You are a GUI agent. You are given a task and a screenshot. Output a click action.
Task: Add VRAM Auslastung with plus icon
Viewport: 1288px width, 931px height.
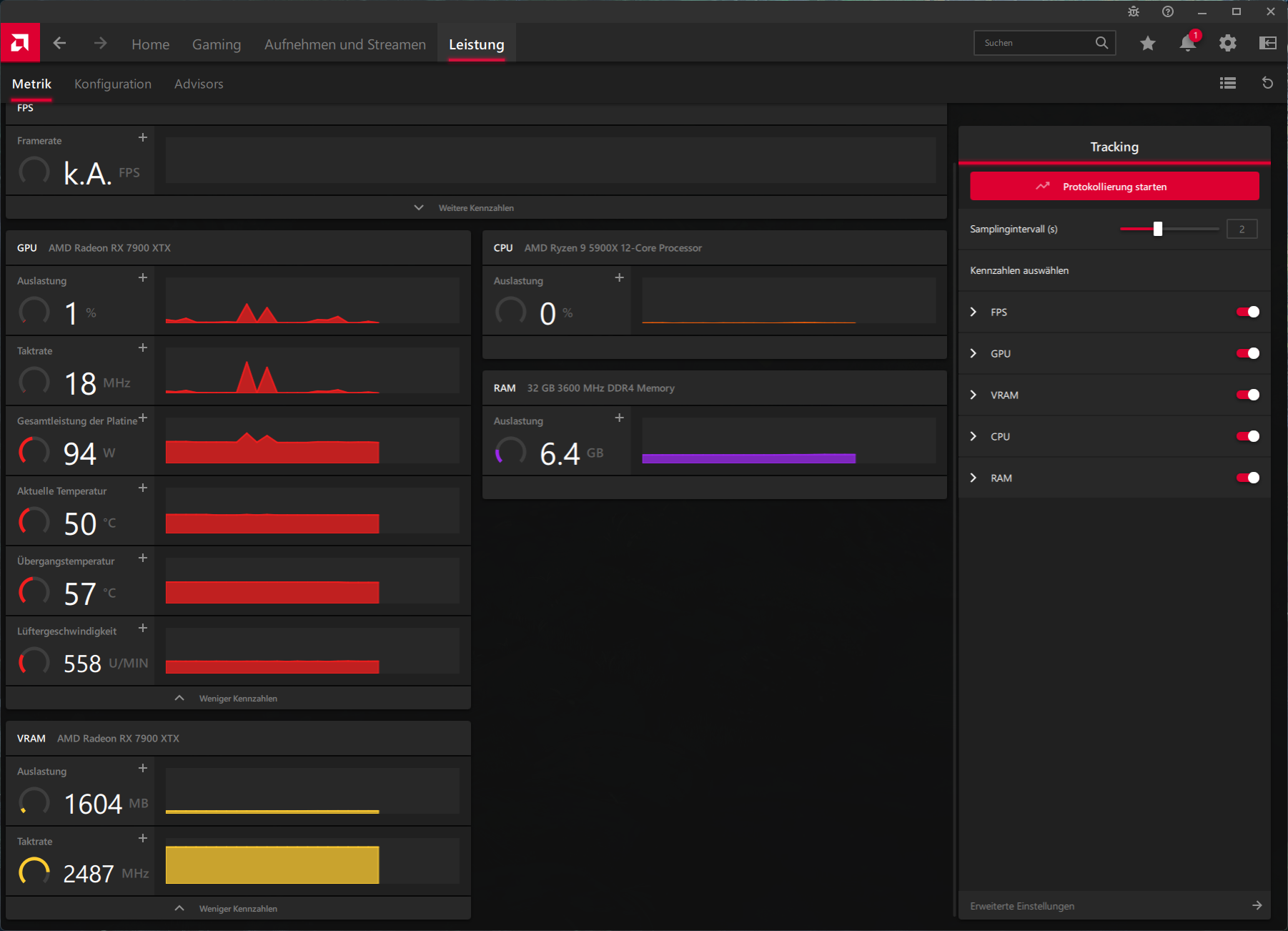(x=143, y=768)
